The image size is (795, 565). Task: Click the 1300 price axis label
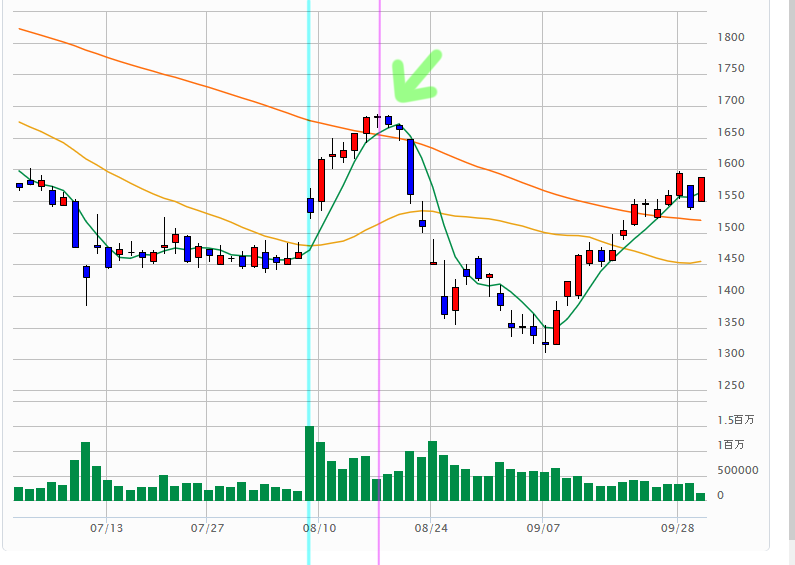point(731,354)
